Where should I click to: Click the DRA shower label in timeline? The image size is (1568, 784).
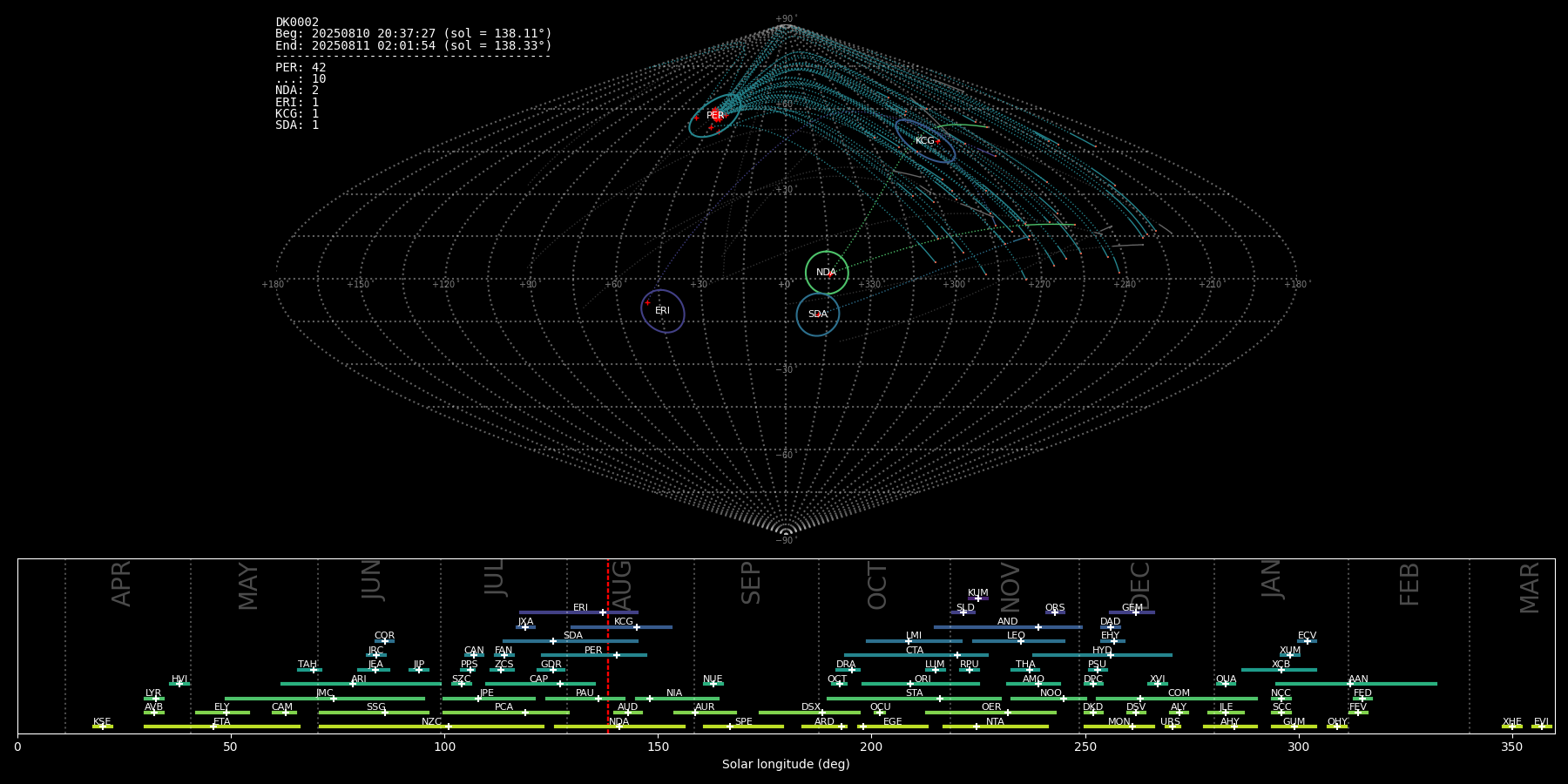click(x=846, y=665)
